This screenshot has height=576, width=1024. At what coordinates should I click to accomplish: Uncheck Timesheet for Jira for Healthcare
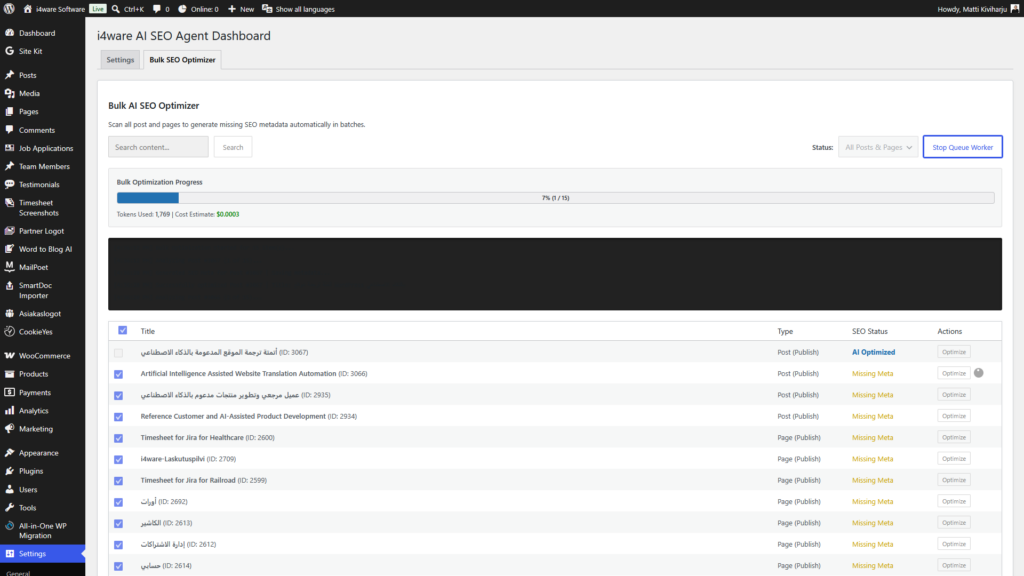(118, 438)
